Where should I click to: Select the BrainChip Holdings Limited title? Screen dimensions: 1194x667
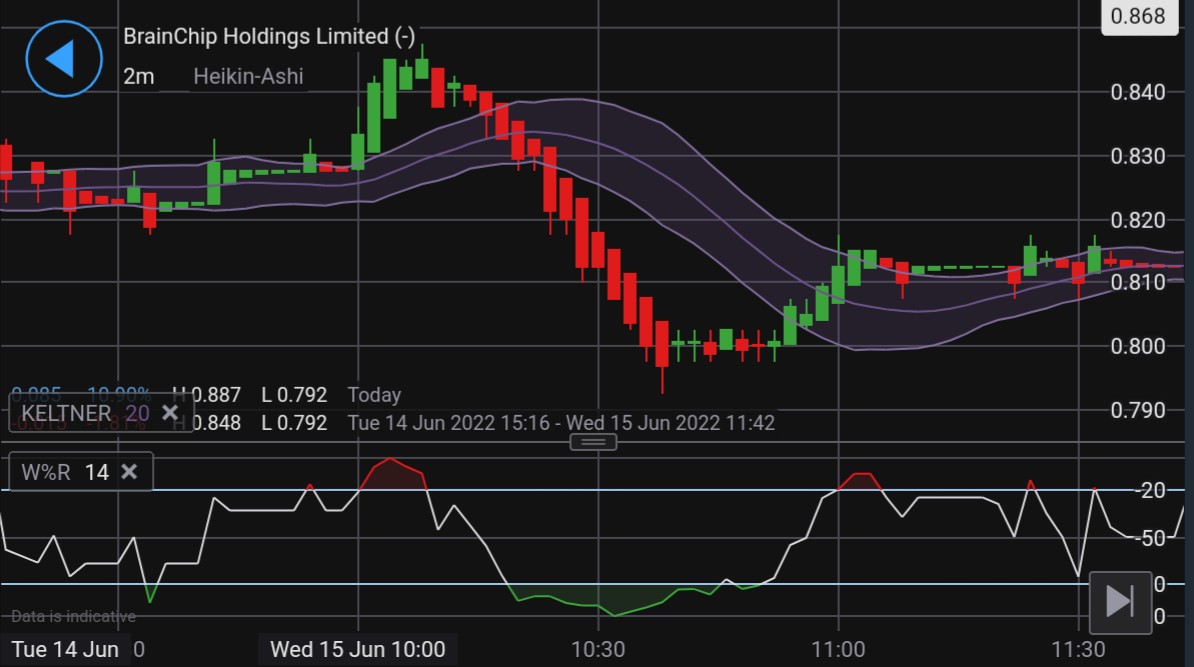(268, 36)
